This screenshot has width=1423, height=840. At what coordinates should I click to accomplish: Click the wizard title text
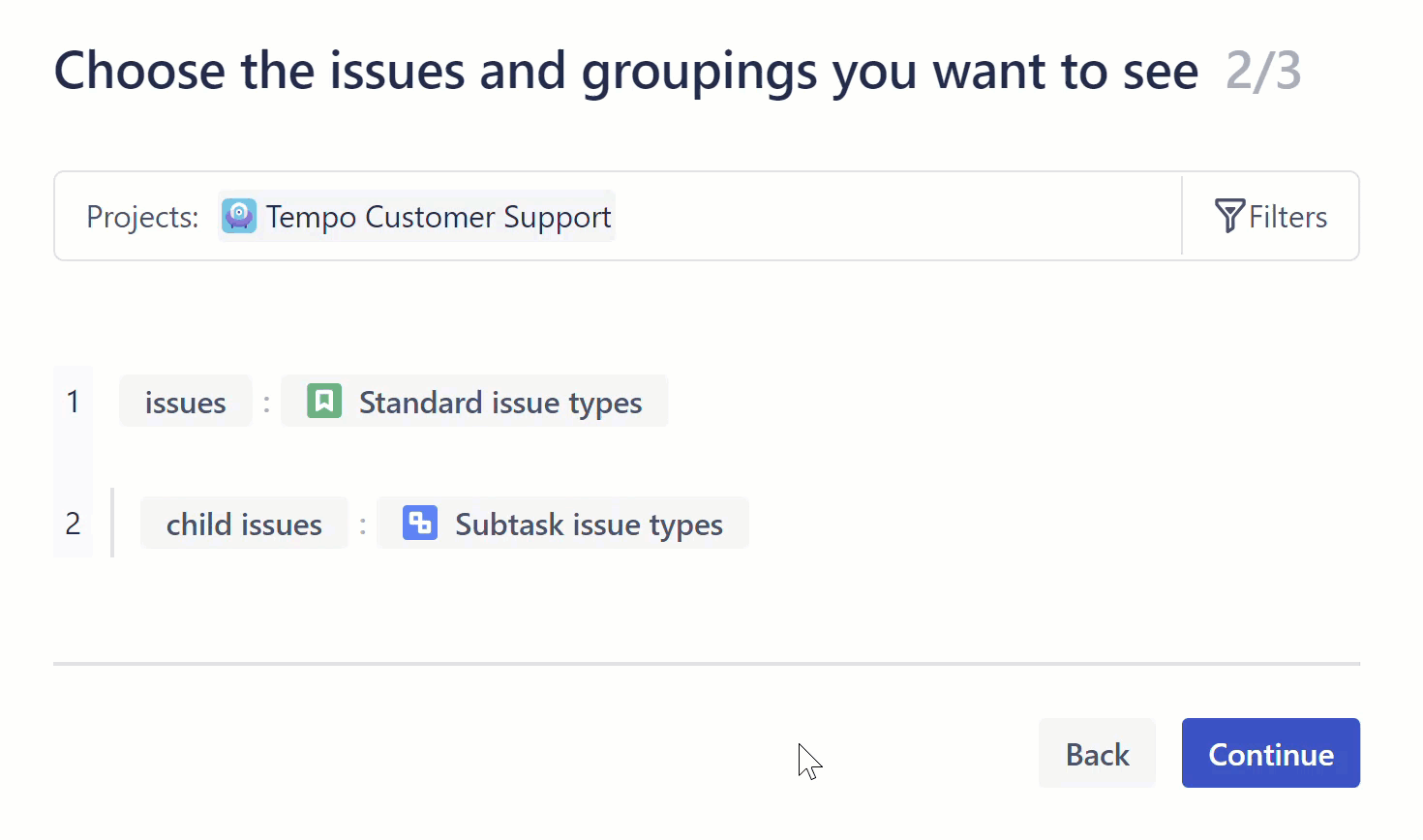625,70
